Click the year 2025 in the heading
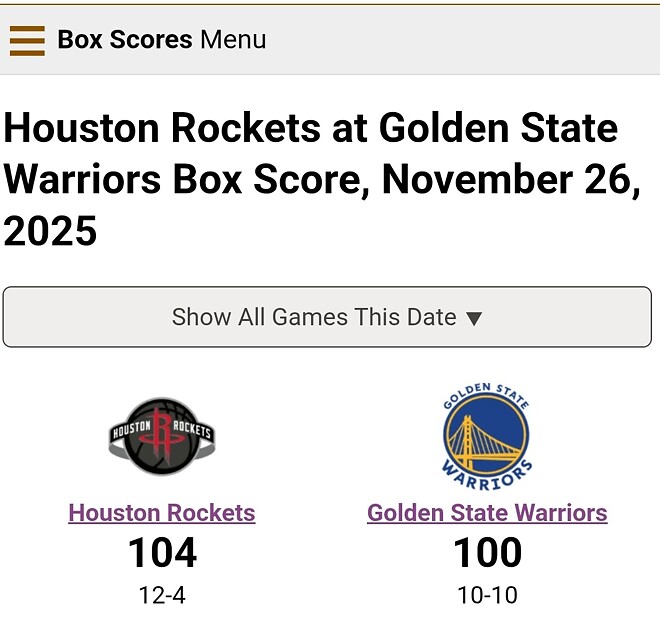This screenshot has width=660, height=627. coord(51,232)
